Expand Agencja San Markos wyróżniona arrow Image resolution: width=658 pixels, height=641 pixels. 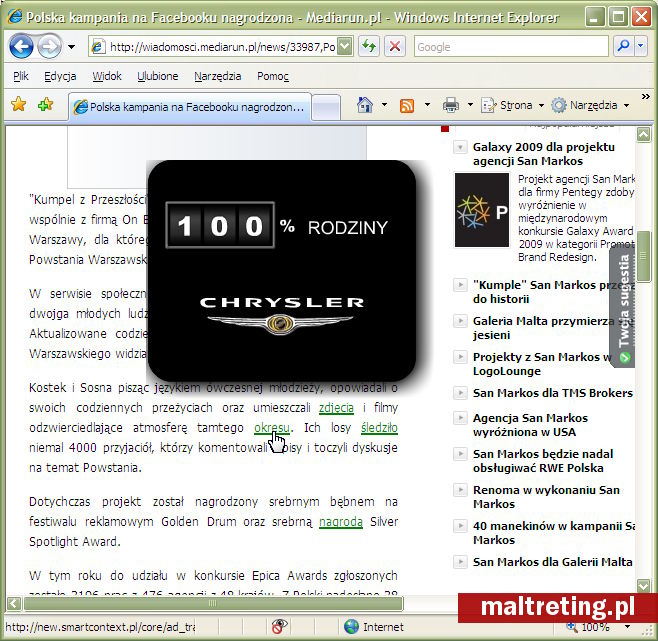[x=460, y=418]
